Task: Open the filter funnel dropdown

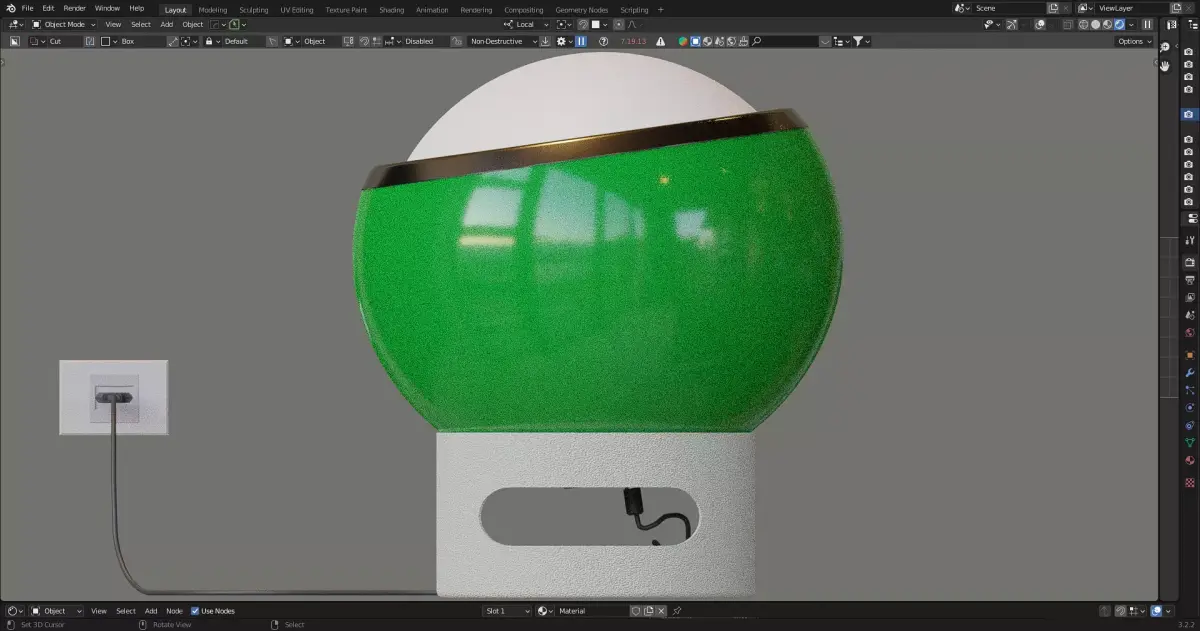Action: [861, 41]
